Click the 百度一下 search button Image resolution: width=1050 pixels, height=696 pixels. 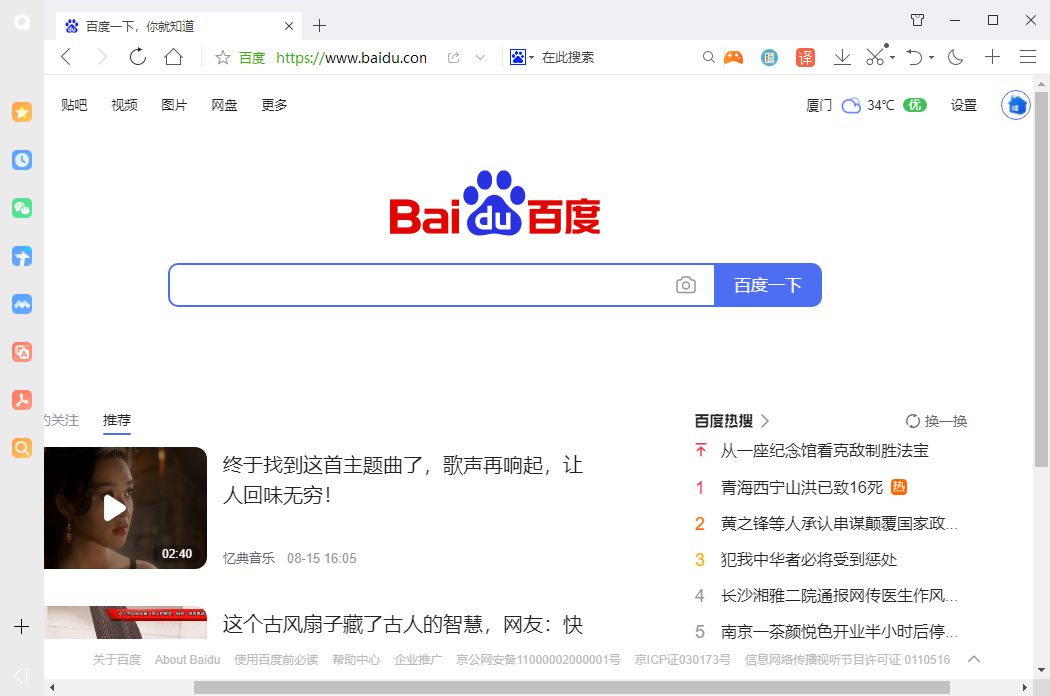[767, 285]
